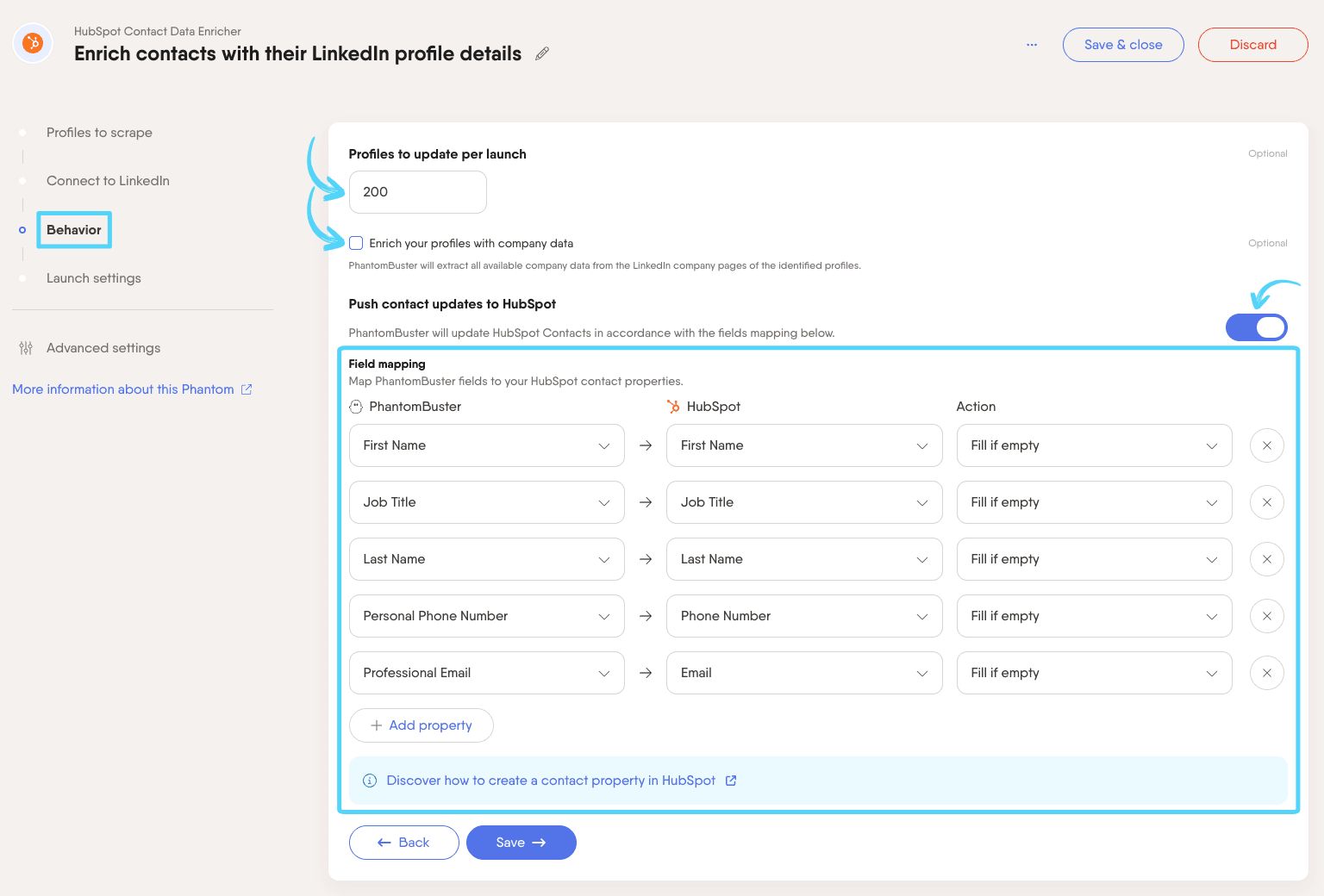Click the HubSpot logo icon at top left
This screenshot has width=1324, height=896.
33,43
